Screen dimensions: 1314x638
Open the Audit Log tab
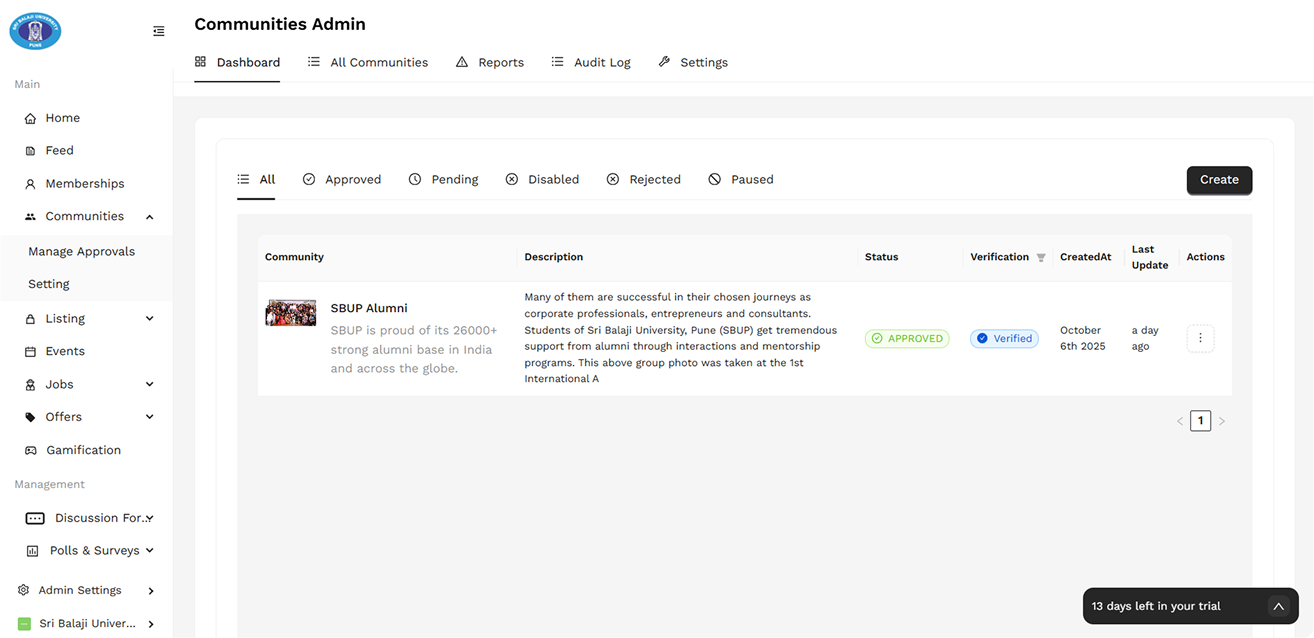[x=591, y=62]
